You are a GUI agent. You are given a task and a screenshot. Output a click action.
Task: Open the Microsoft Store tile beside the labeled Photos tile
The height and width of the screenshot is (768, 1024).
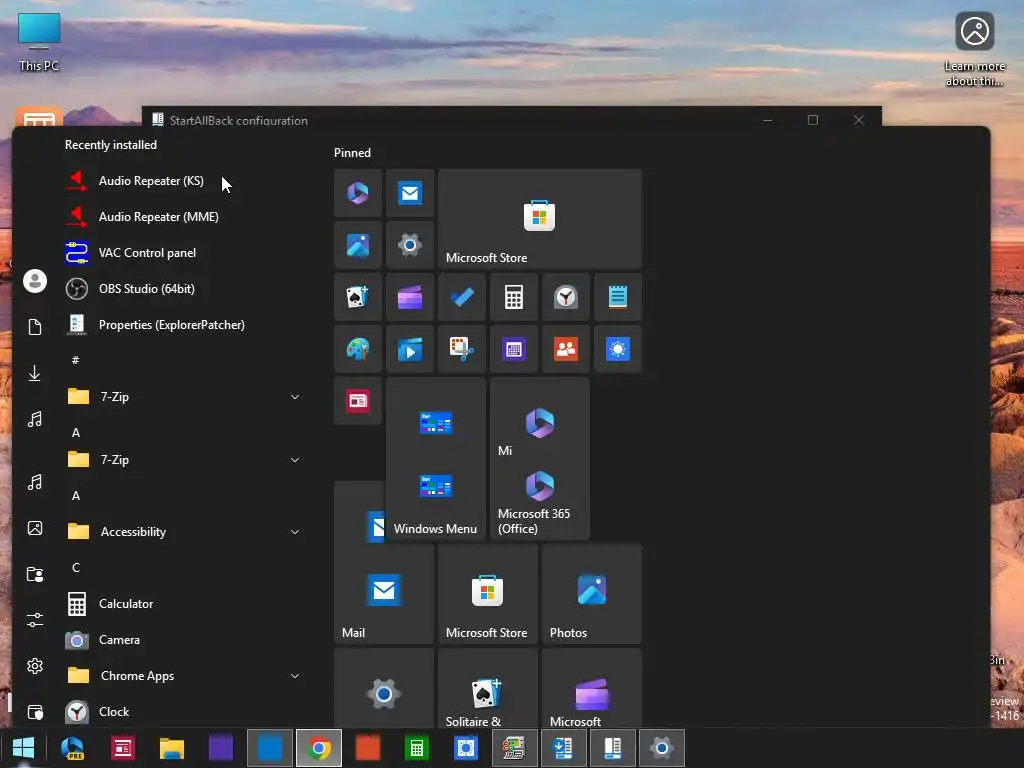click(x=488, y=594)
